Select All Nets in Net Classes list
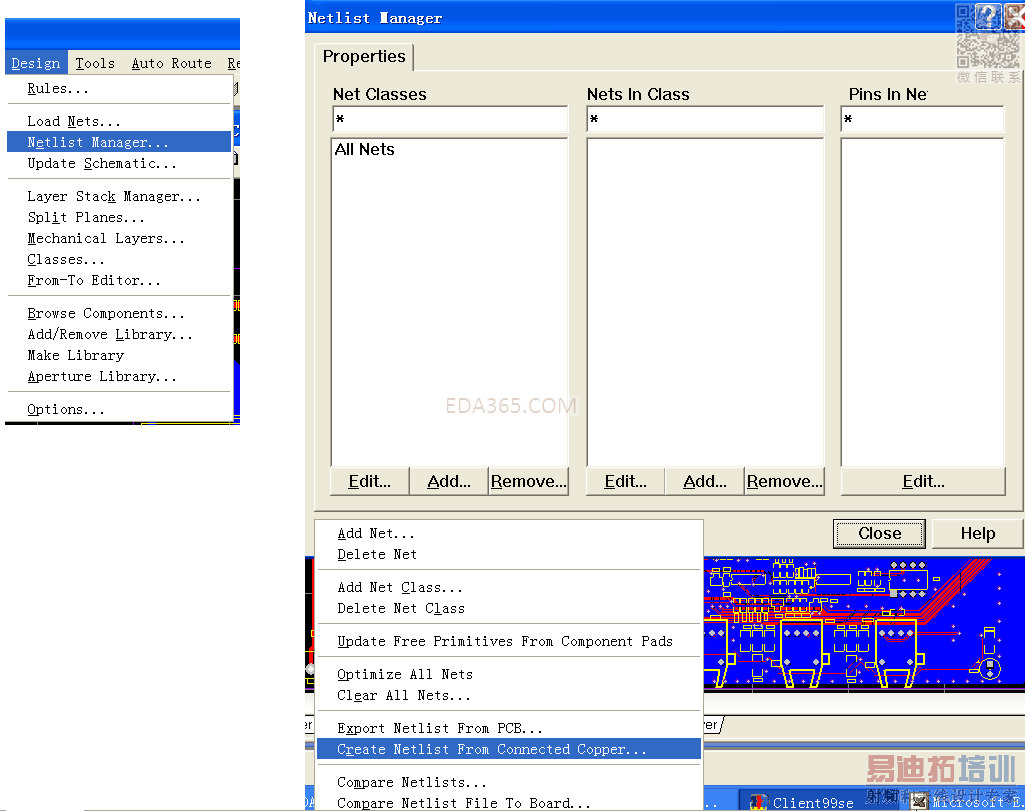Screen dimensions: 1025x811 pyautogui.click(x=365, y=150)
